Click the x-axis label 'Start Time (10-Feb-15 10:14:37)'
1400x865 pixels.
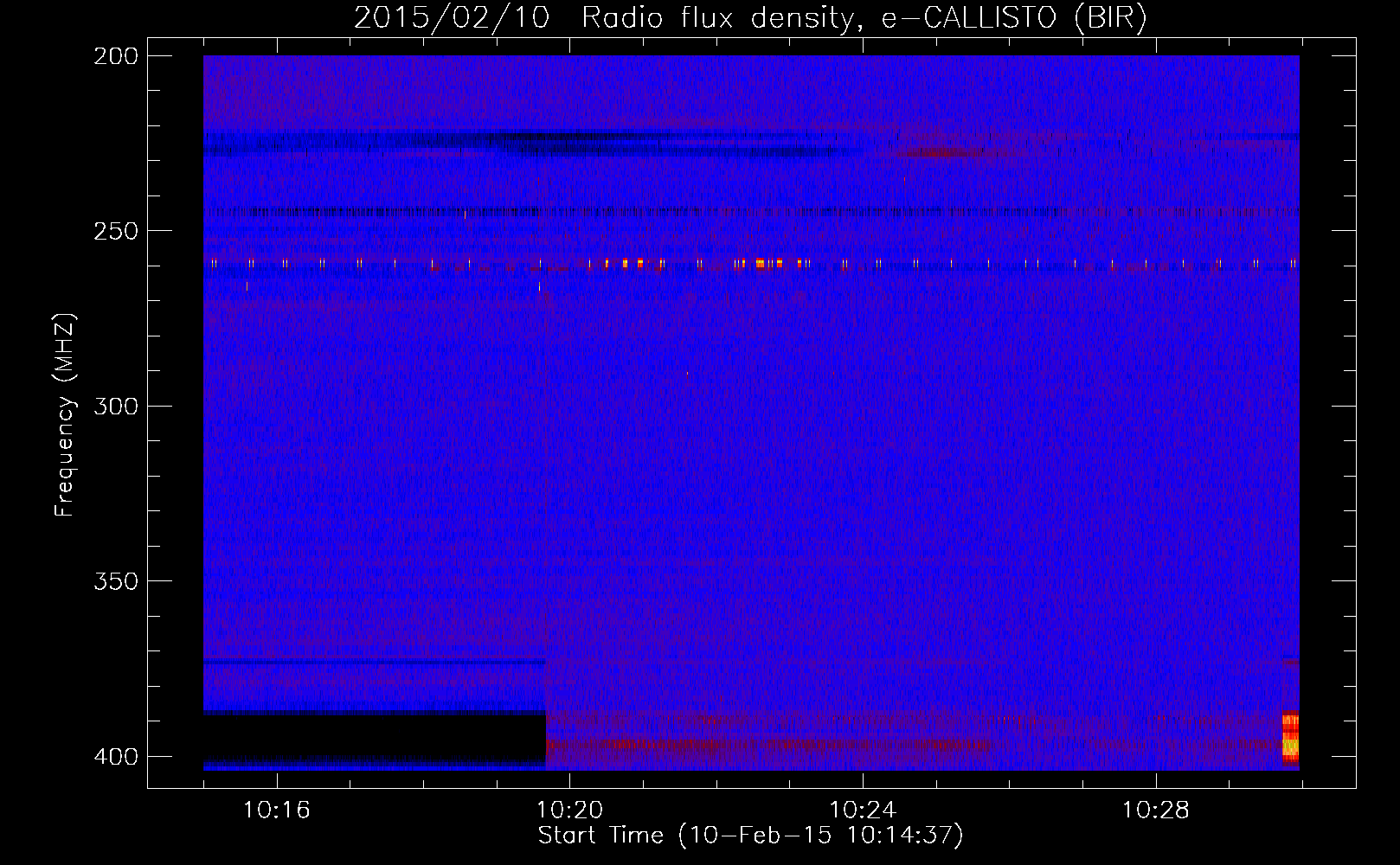[x=751, y=836]
